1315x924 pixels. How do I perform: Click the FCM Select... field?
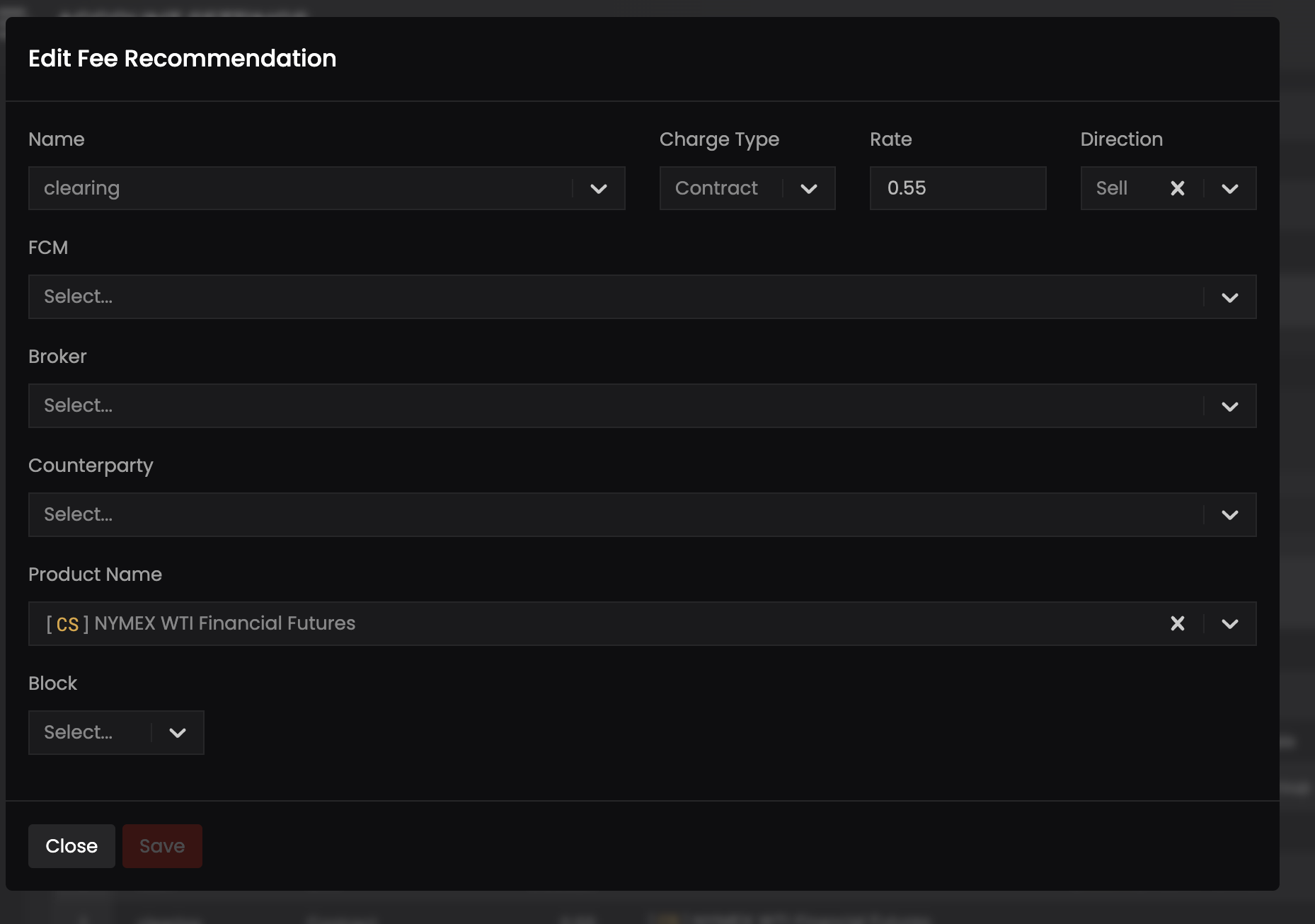point(609,297)
